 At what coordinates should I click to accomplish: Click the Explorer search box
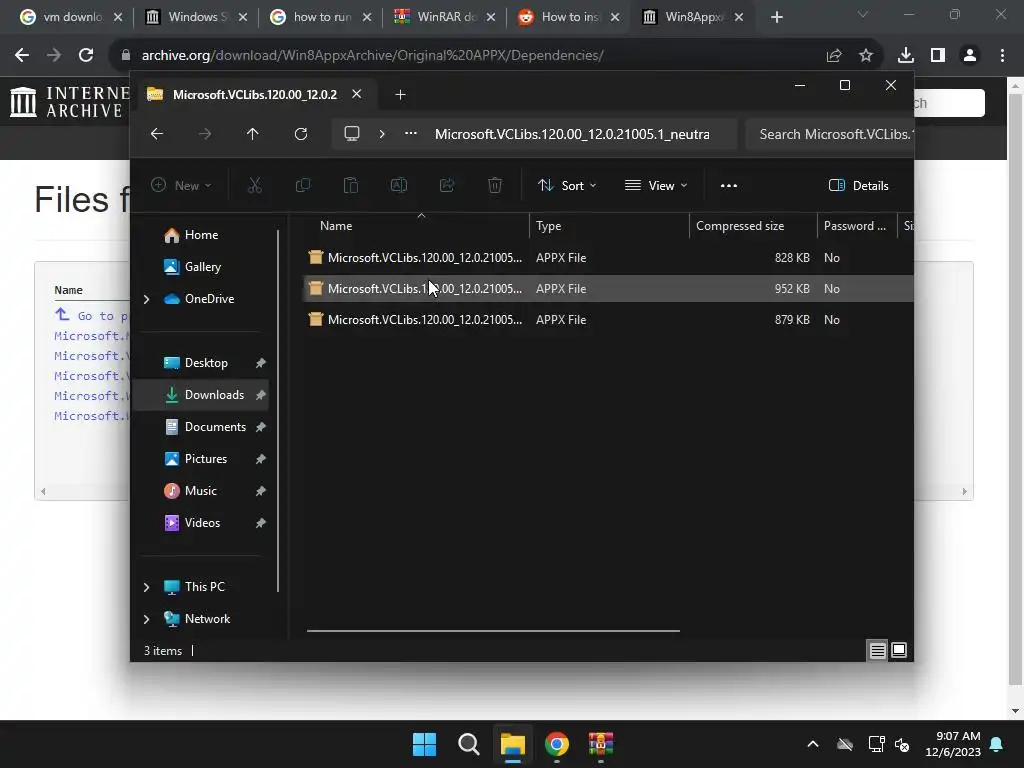829,135
